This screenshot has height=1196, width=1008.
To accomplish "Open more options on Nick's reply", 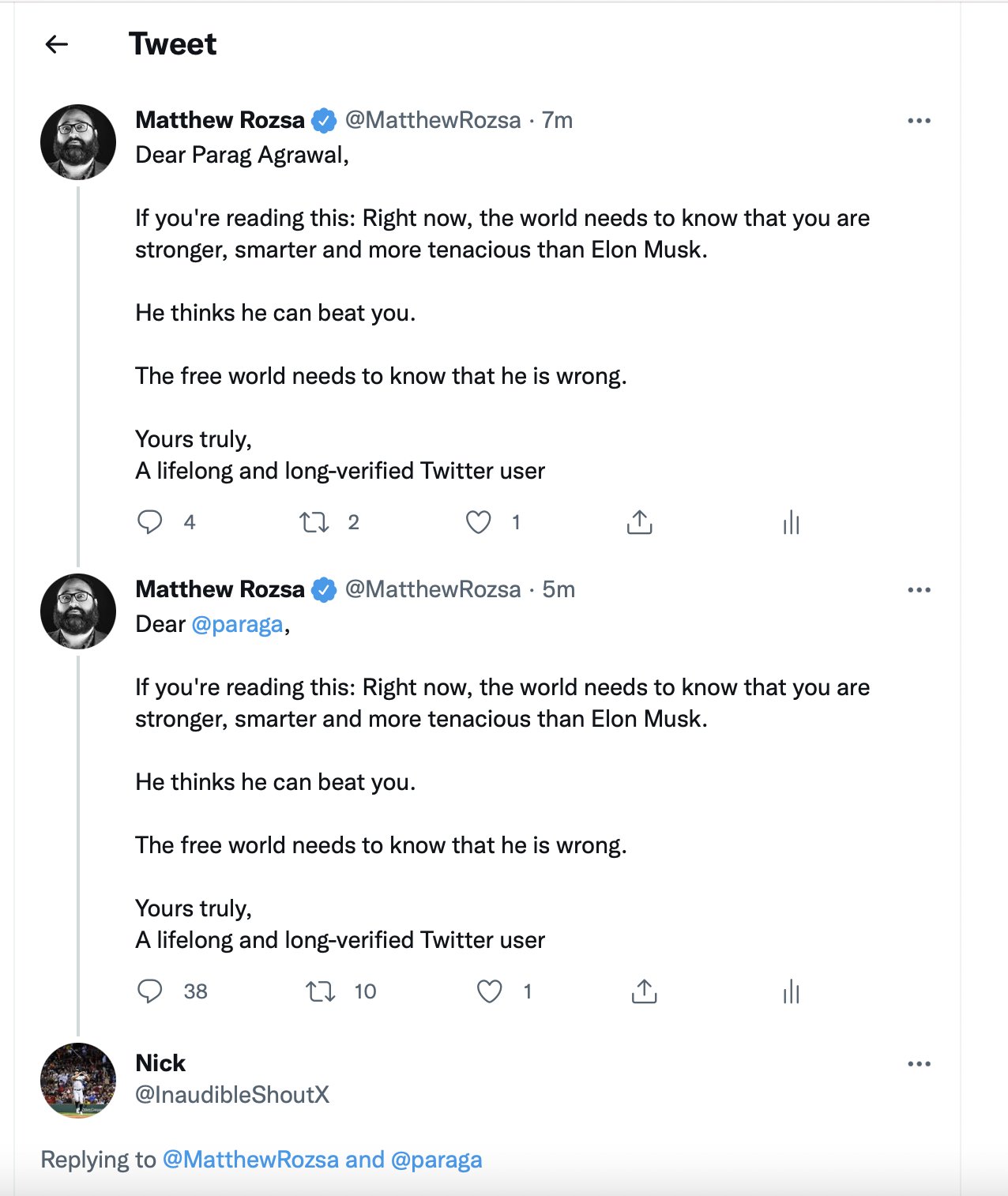I will (920, 1064).
